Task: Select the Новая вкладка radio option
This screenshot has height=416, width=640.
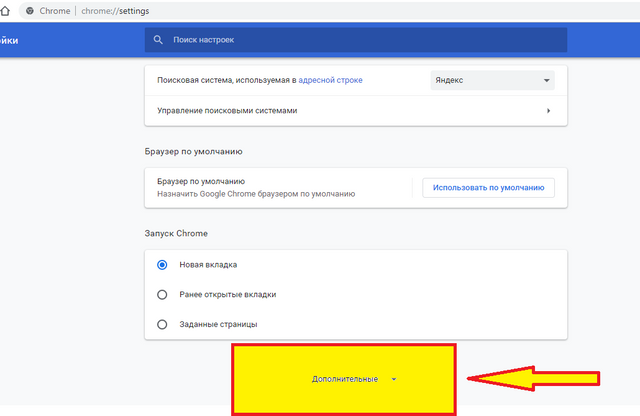Action: pos(162,265)
